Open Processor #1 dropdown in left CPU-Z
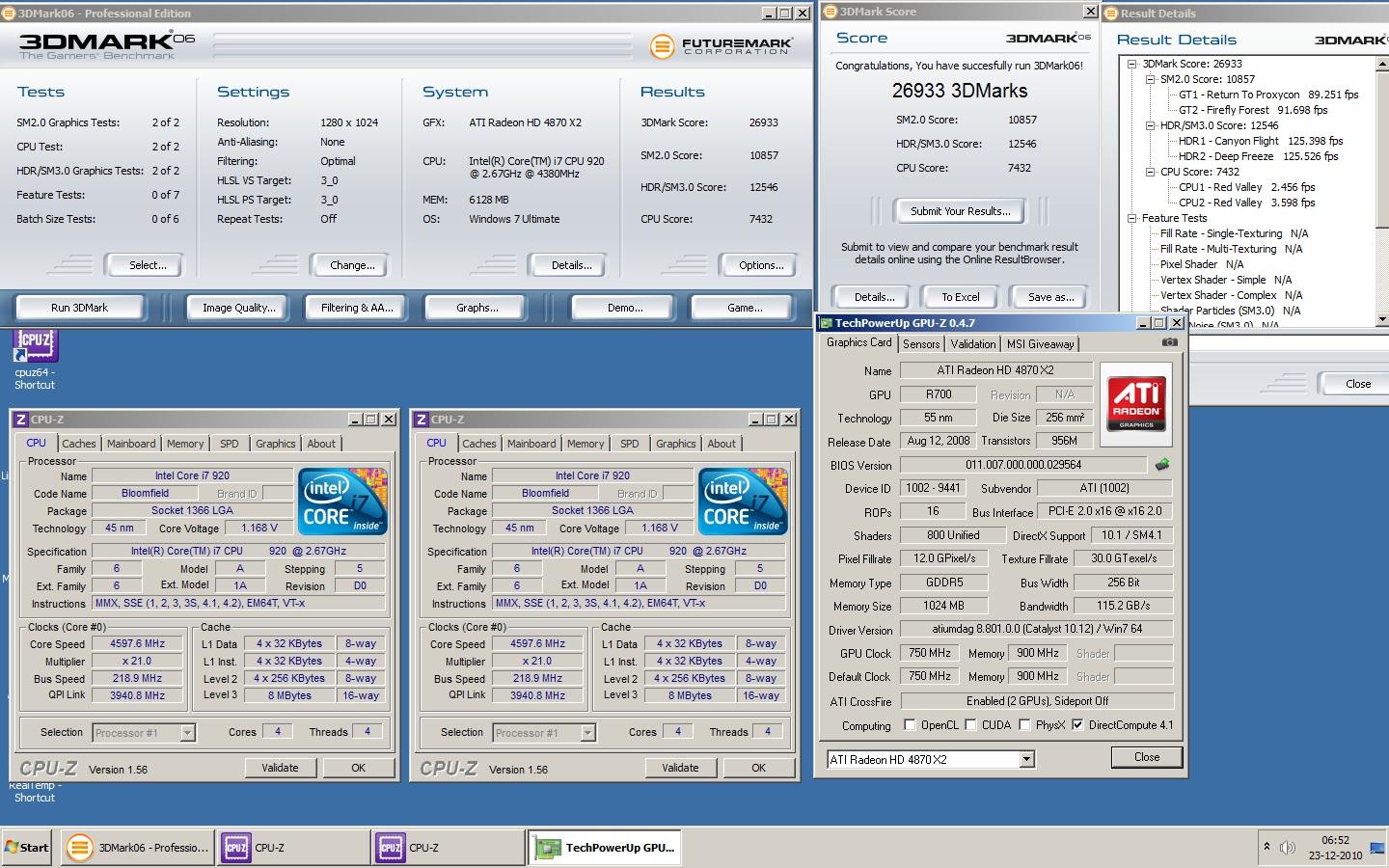The height and width of the screenshot is (868, 1389). point(187,733)
